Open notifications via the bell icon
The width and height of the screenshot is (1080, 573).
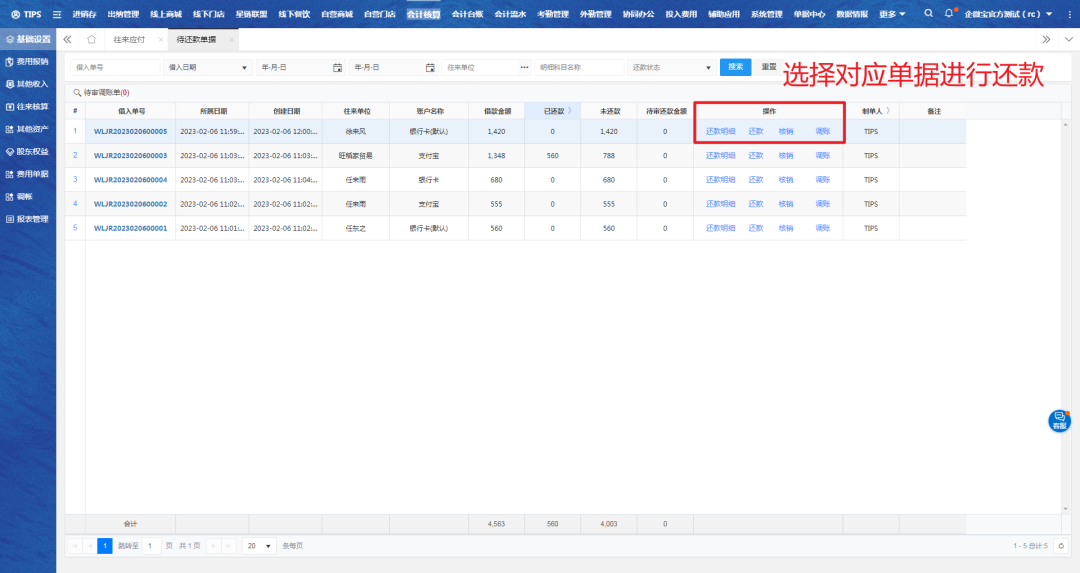[949, 14]
